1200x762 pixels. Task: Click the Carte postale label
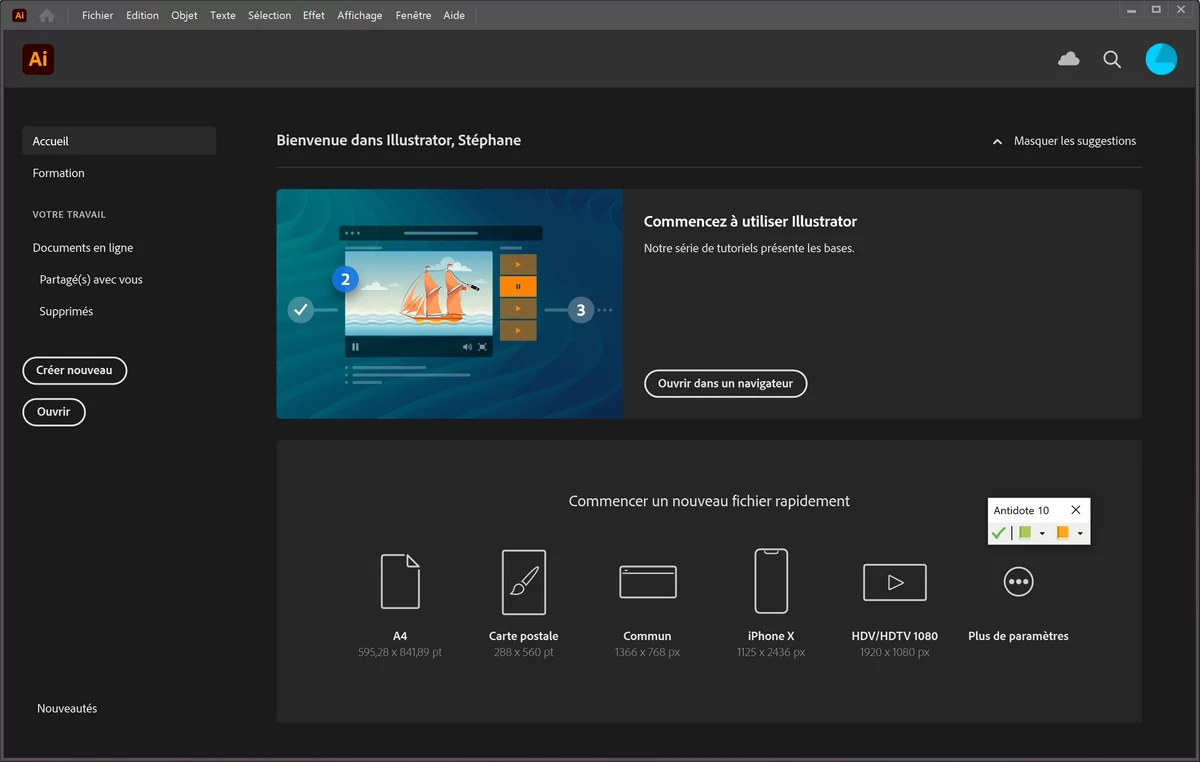(x=524, y=636)
